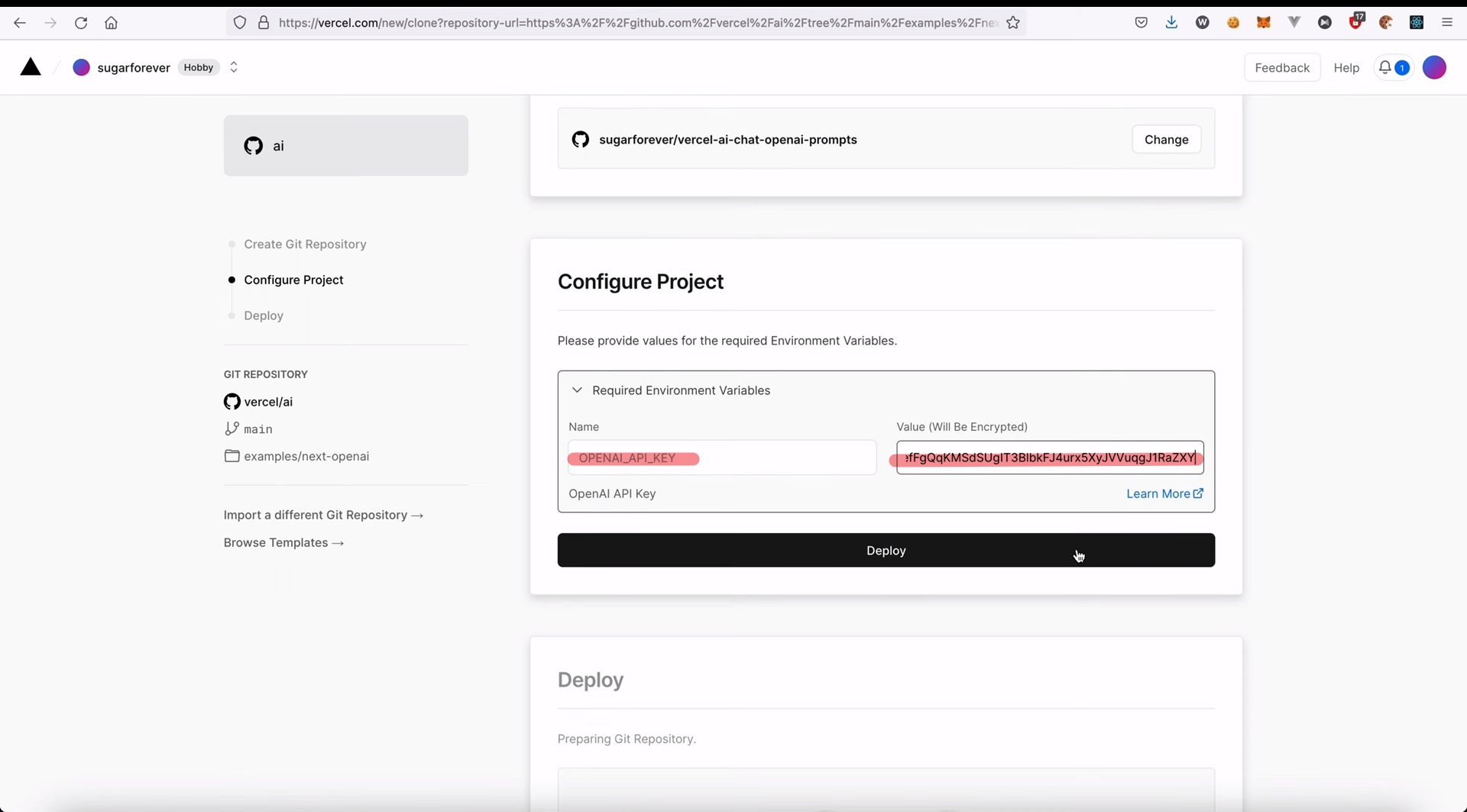
Task: Click the Vercel triangle logo
Action: click(x=31, y=67)
